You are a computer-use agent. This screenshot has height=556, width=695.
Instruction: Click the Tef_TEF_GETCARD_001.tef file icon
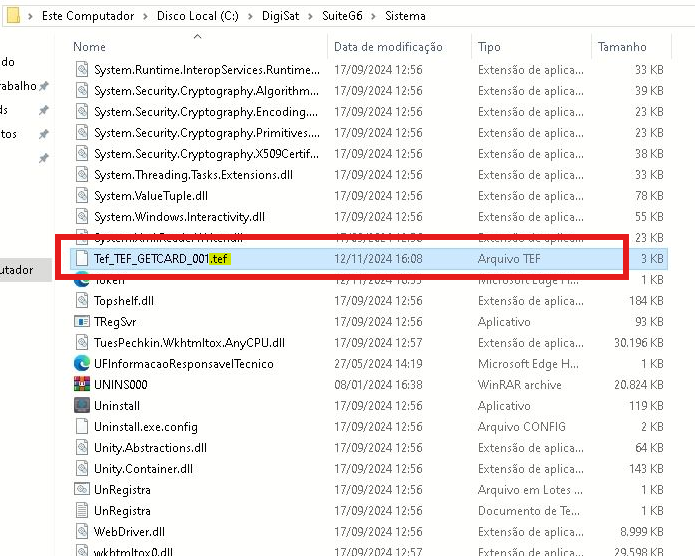point(82,258)
